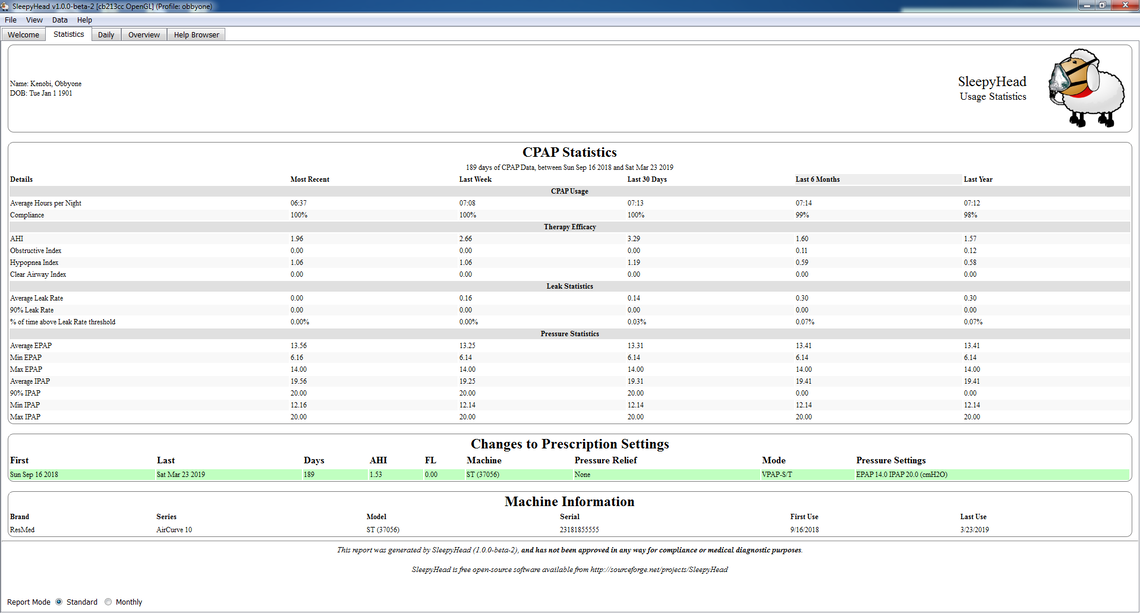Viewport: 1140px width, 613px height.
Task: Click the 'Average EPAP' row label
Action: point(31,346)
